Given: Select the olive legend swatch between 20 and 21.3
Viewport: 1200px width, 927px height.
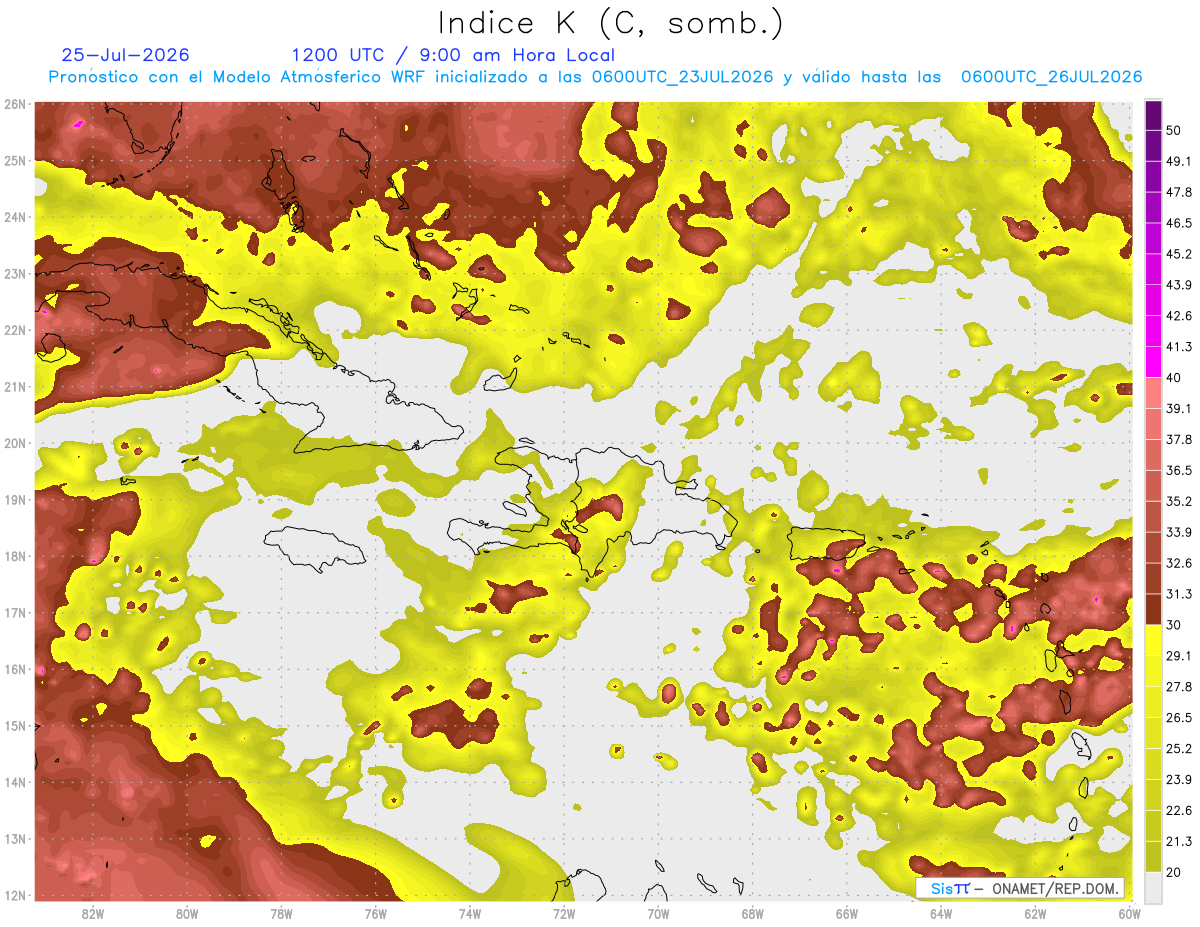Looking at the screenshot, I should [1153, 856].
